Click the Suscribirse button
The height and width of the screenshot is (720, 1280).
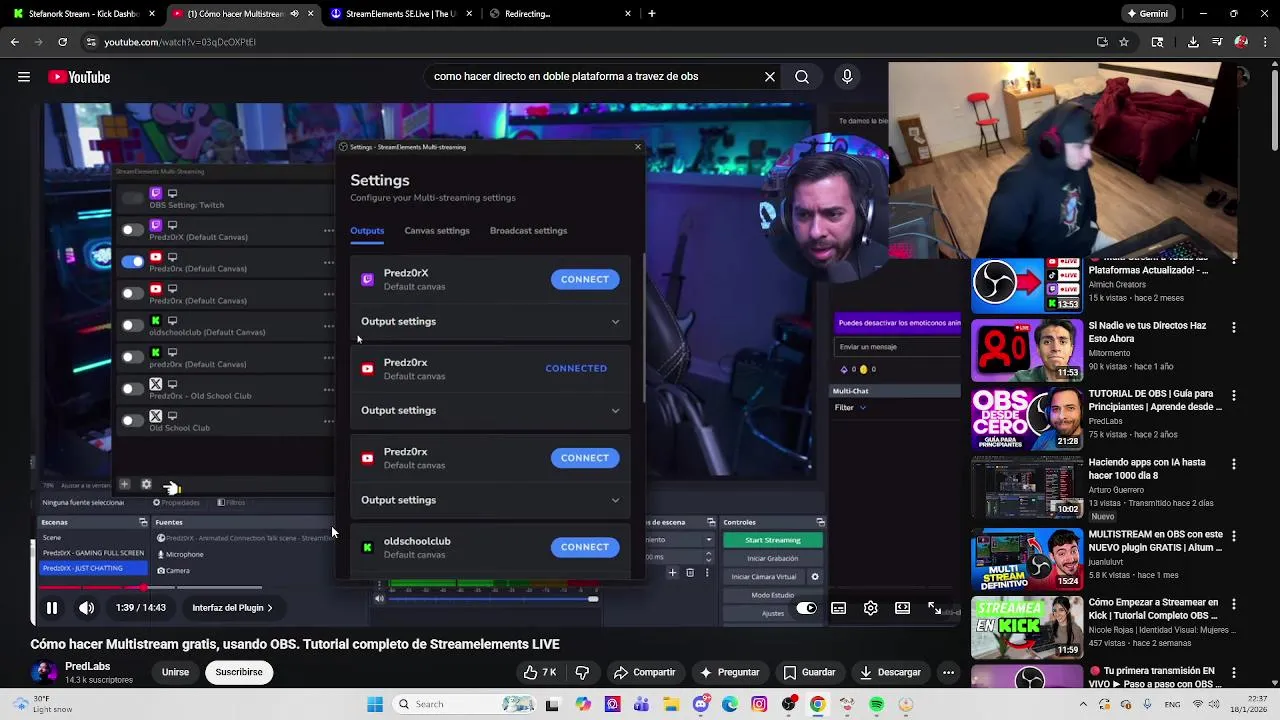[238, 672]
